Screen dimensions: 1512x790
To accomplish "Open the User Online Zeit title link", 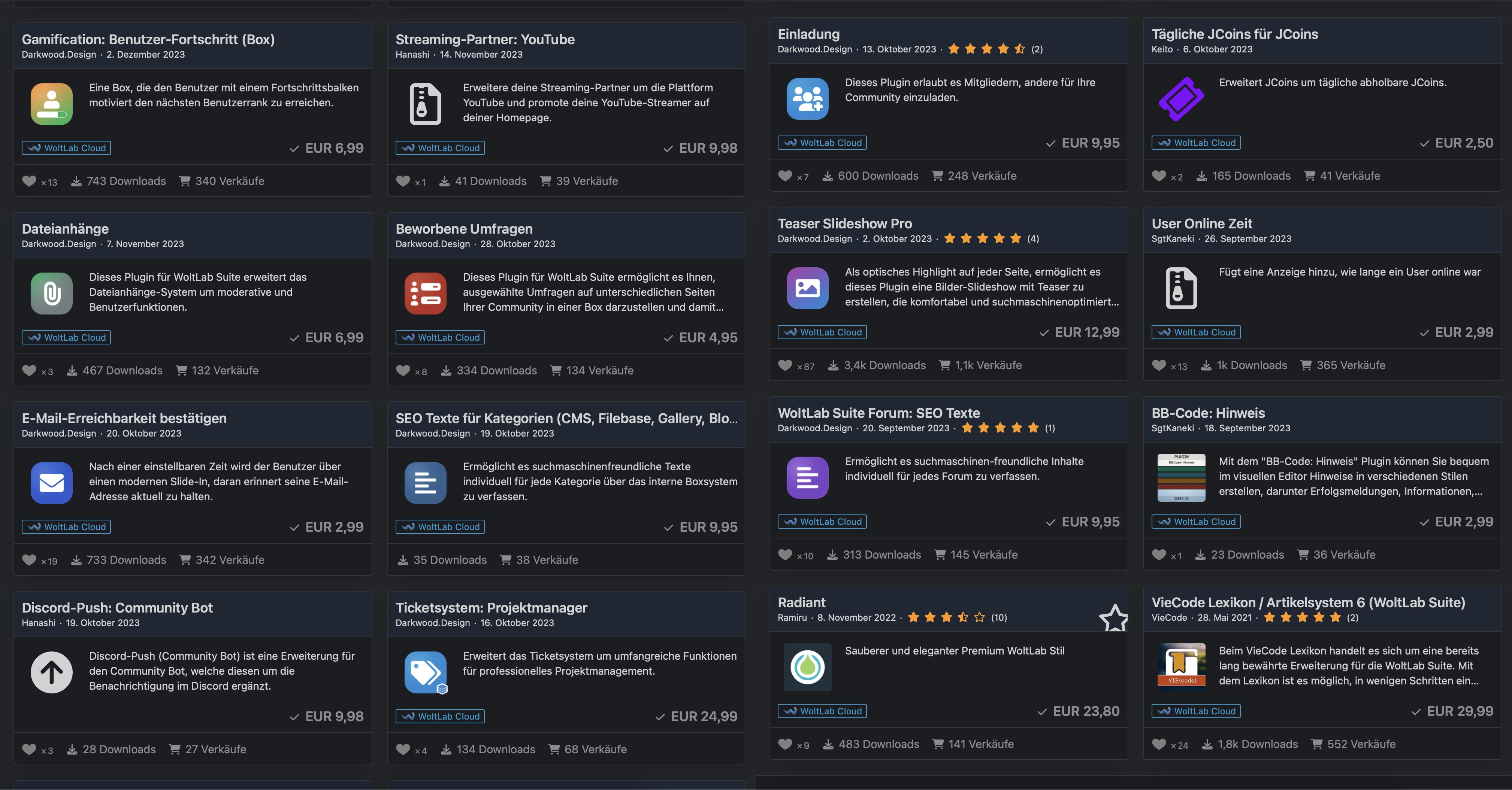I will pos(1201,224).
